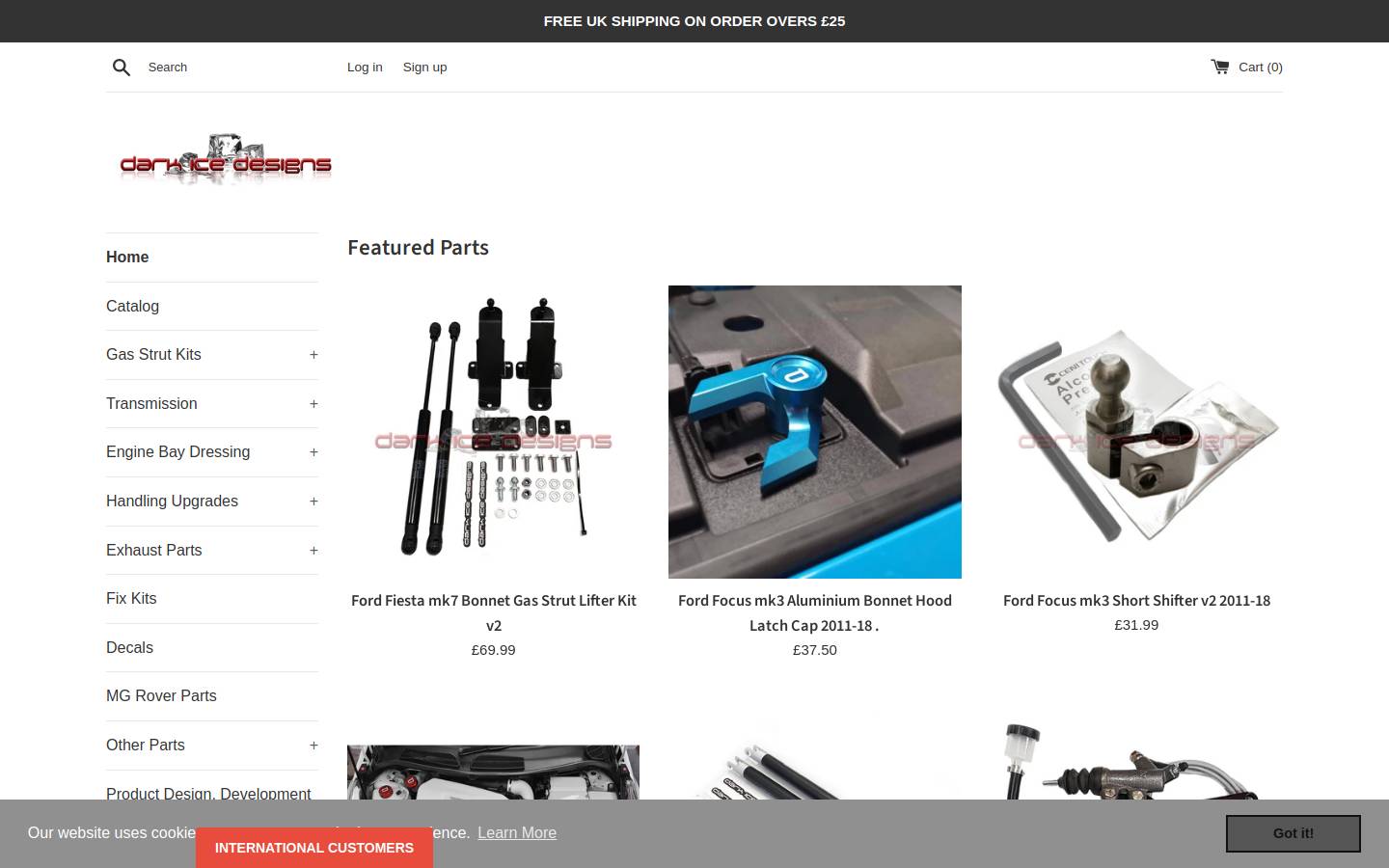Expand Handling Upgrades submenu
The width and height of the screenshot is (1389, 868).
313,502
